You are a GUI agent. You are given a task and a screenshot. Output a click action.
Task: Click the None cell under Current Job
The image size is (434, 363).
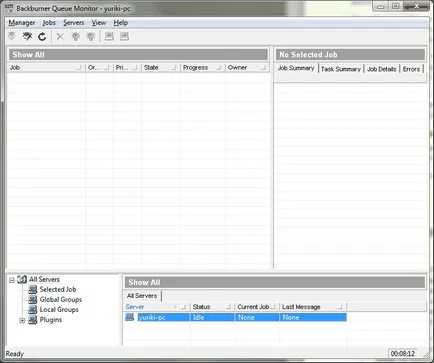tap(257, 317)
